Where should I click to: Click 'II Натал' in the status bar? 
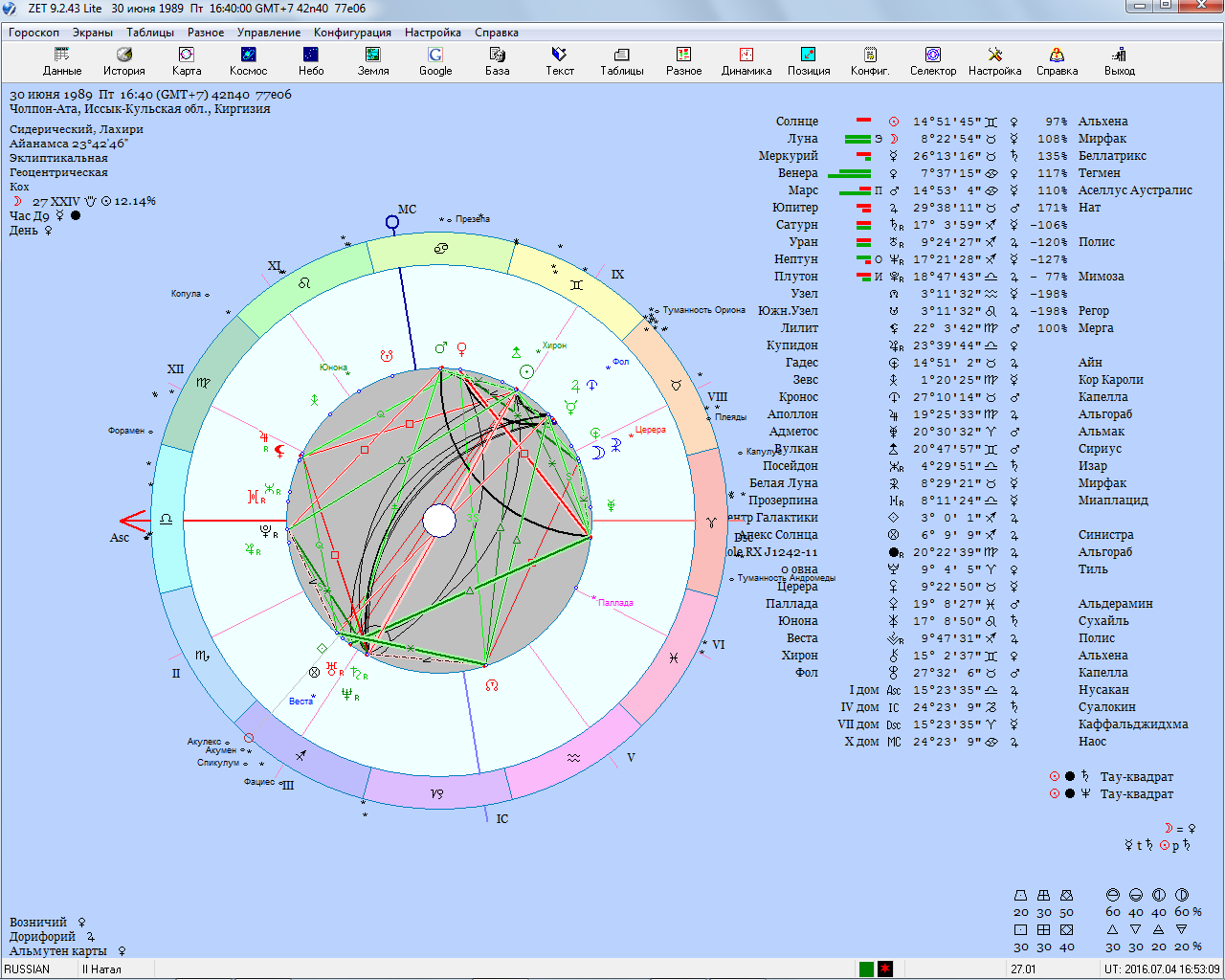pos(101,969)
